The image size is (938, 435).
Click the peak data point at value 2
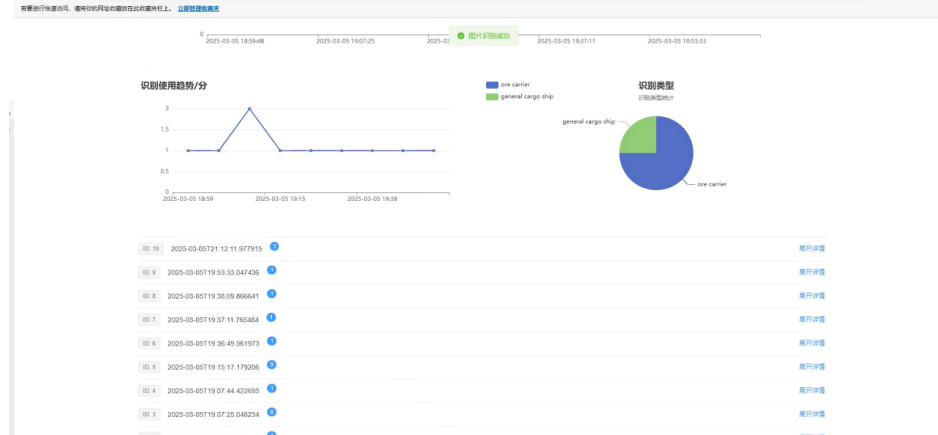click(249, 108)
